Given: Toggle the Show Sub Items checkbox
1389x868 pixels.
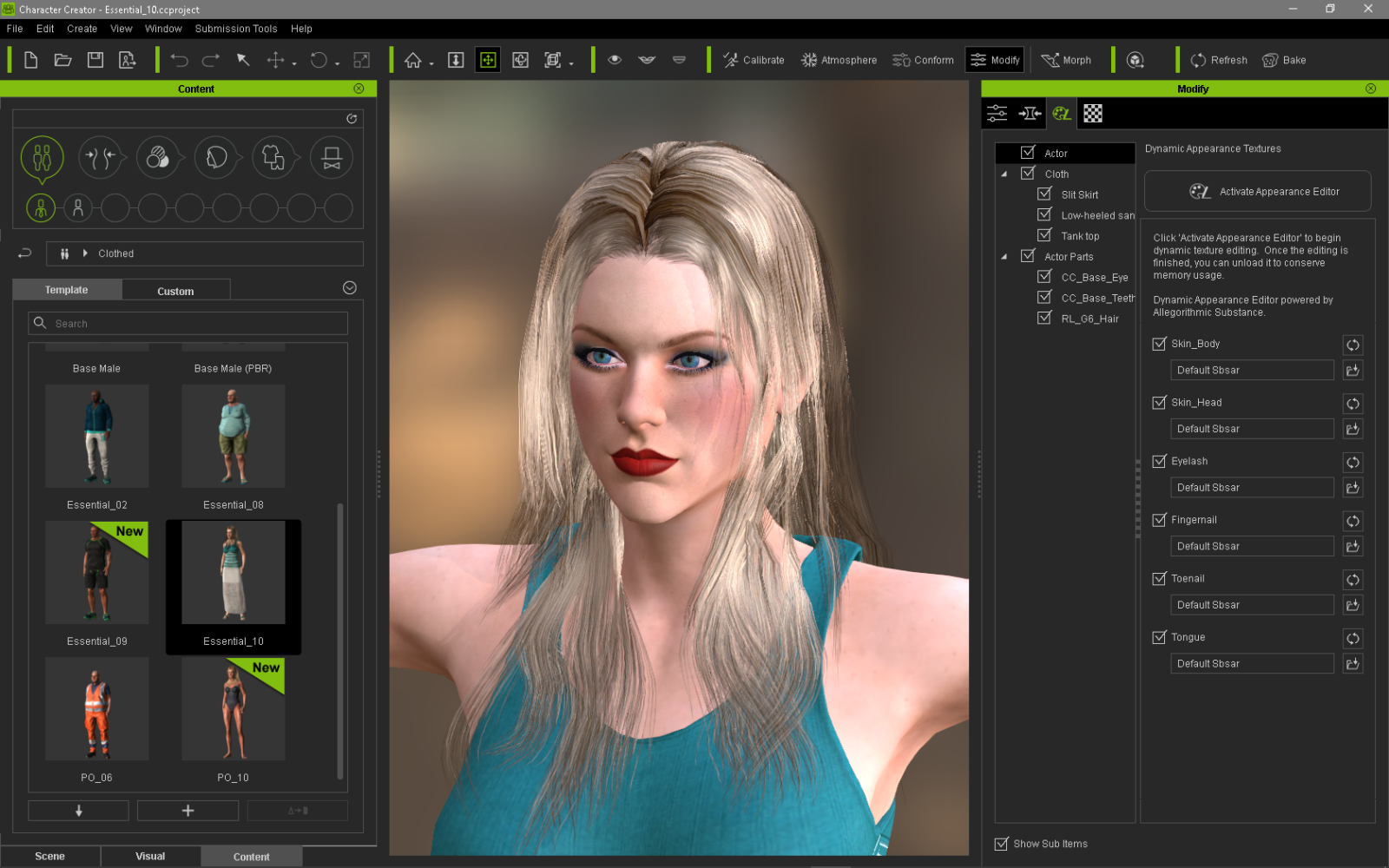Looking at the screenshot, I should point(1002,844).
